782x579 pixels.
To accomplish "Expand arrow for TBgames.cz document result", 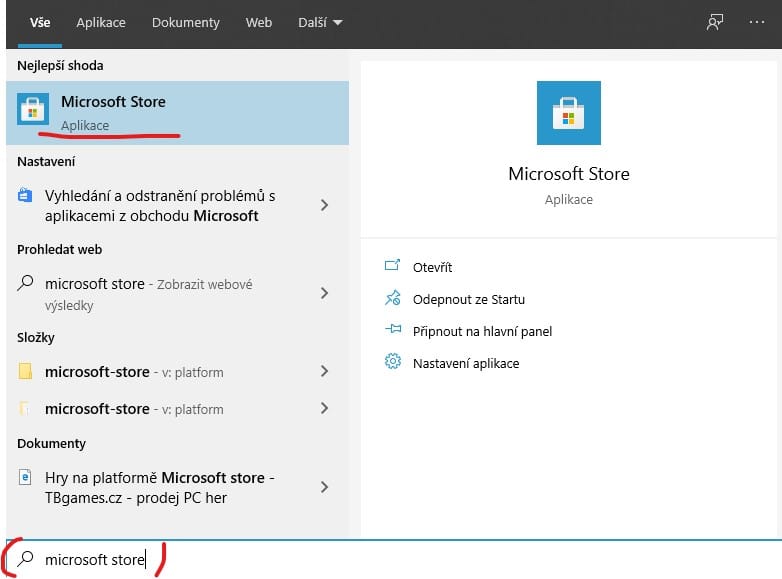I will (x=324, y=487).
